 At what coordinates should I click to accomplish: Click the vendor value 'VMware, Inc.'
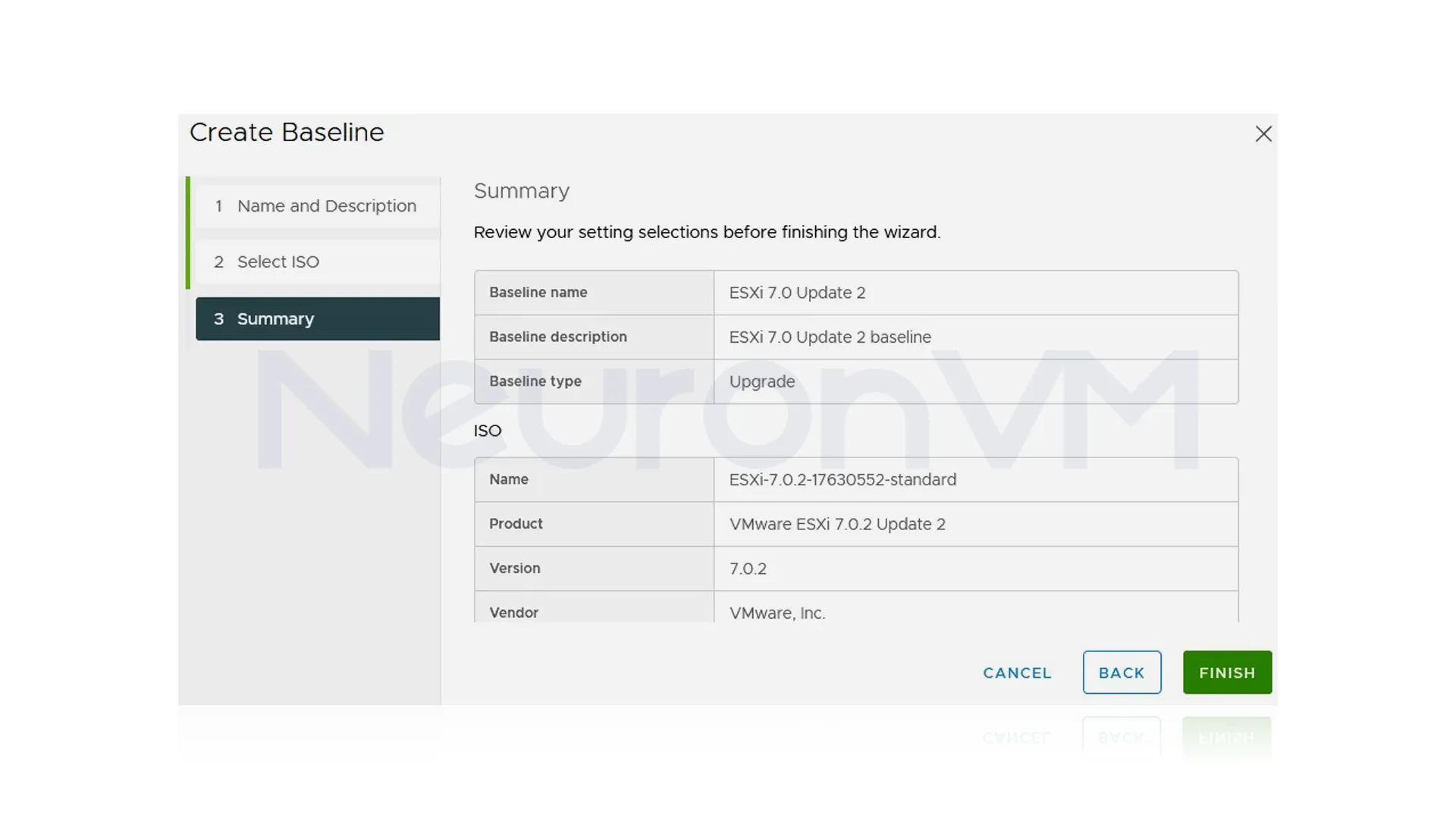[777, 613]
